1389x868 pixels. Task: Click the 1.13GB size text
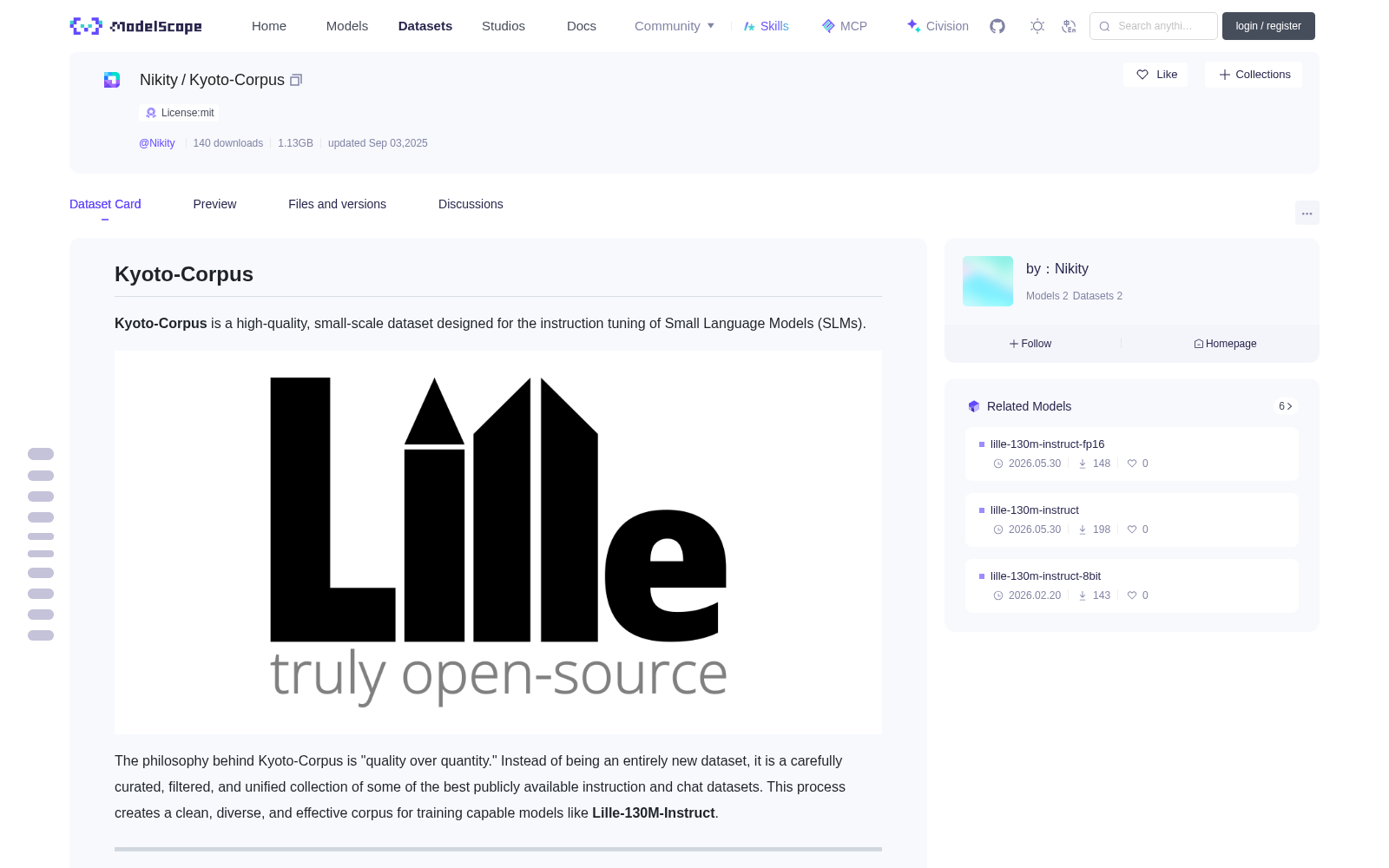295,143
